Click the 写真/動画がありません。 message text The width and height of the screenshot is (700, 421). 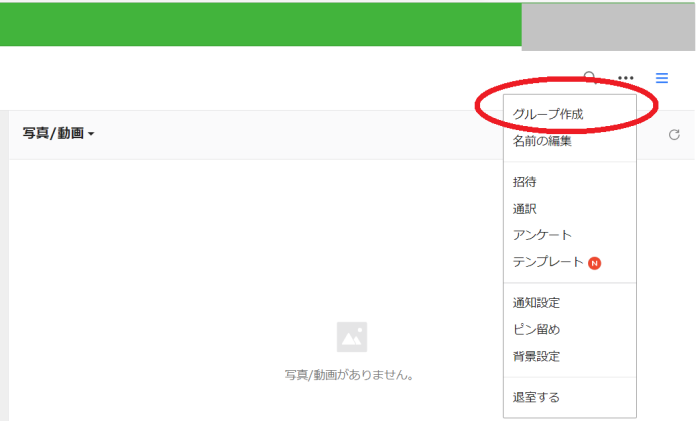[x=349, y=375]
